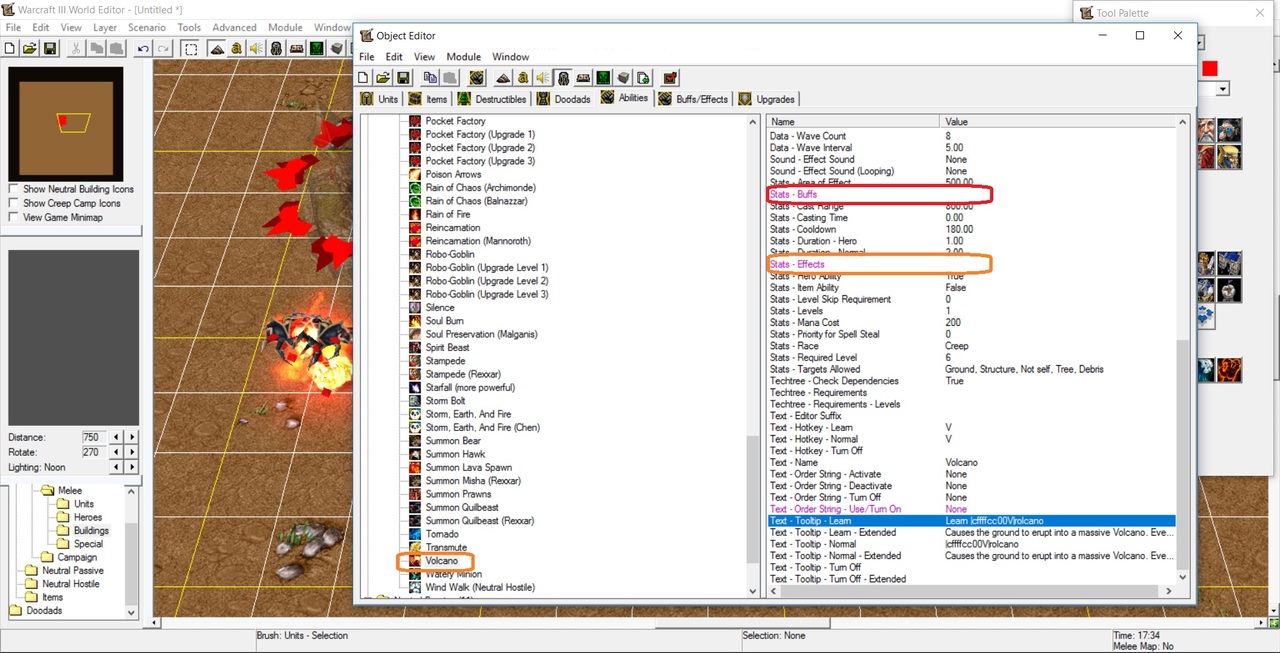Open Layer menu in World Editor
The height and width of the screenshot is (653, 1280).
click(x=105, y=28)
